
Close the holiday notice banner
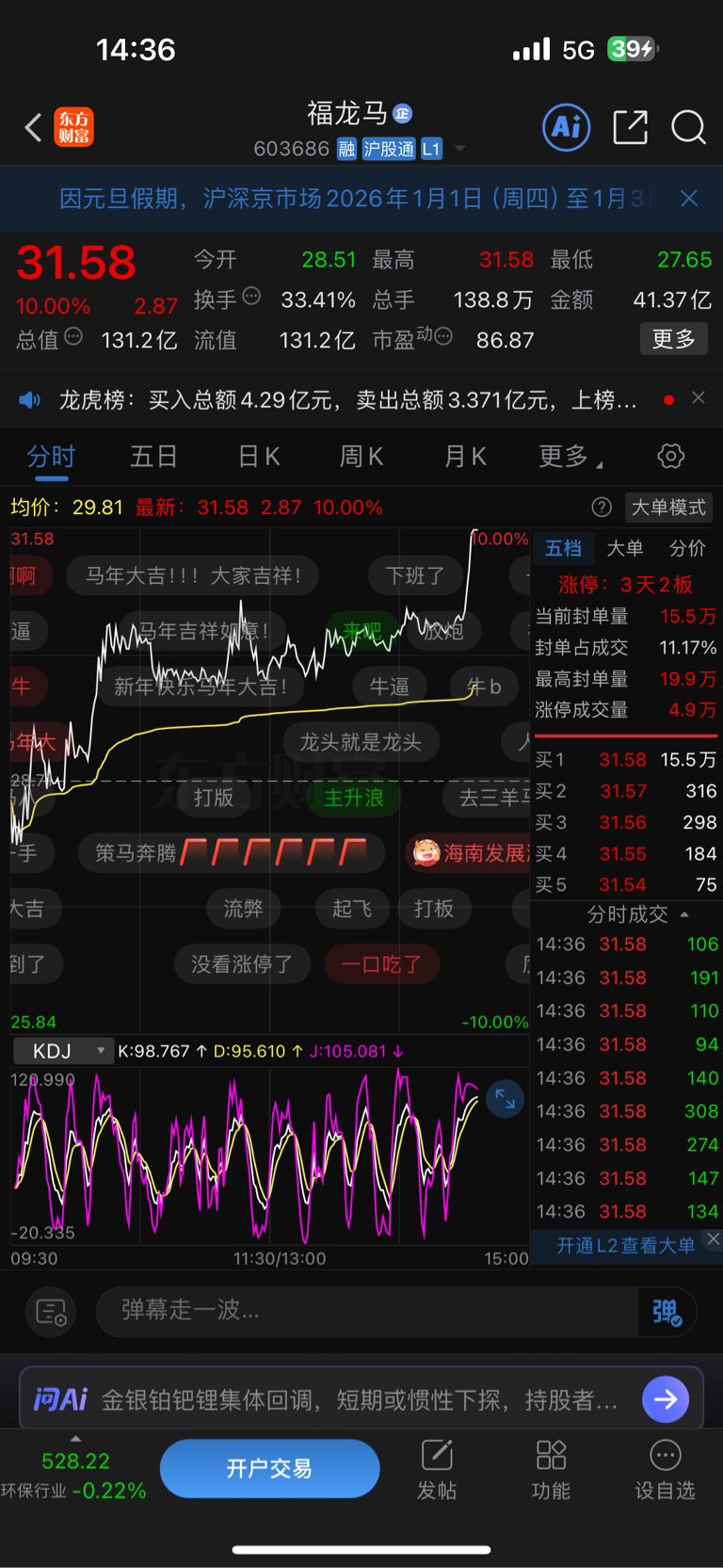click(689, 198)
